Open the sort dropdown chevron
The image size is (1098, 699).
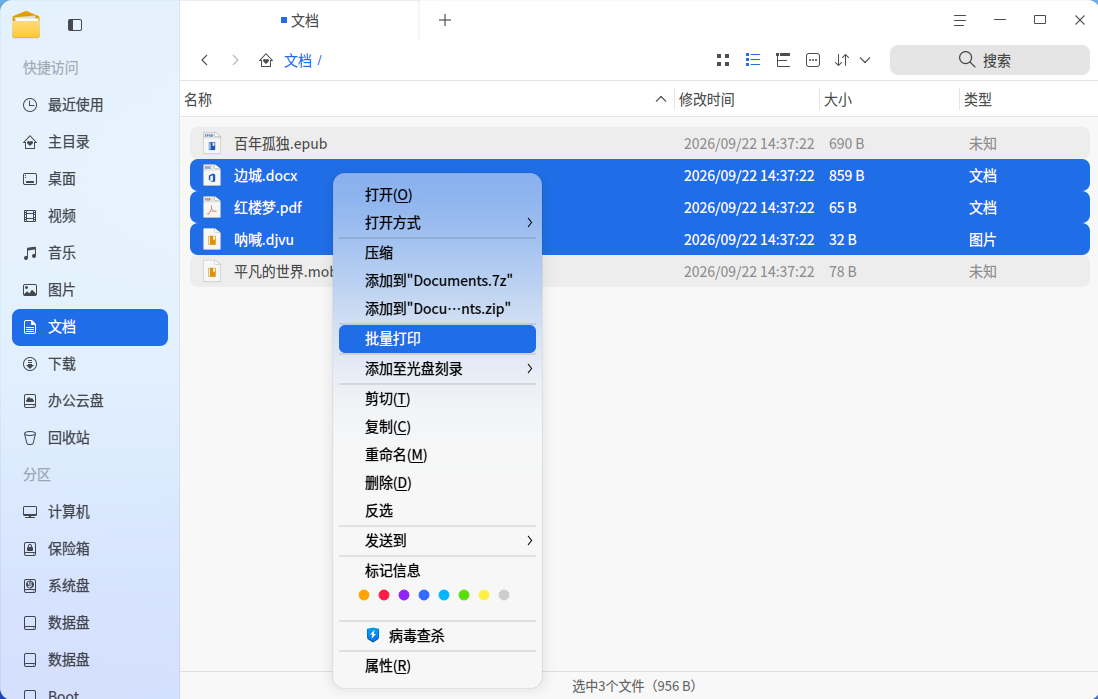point(866,60)
